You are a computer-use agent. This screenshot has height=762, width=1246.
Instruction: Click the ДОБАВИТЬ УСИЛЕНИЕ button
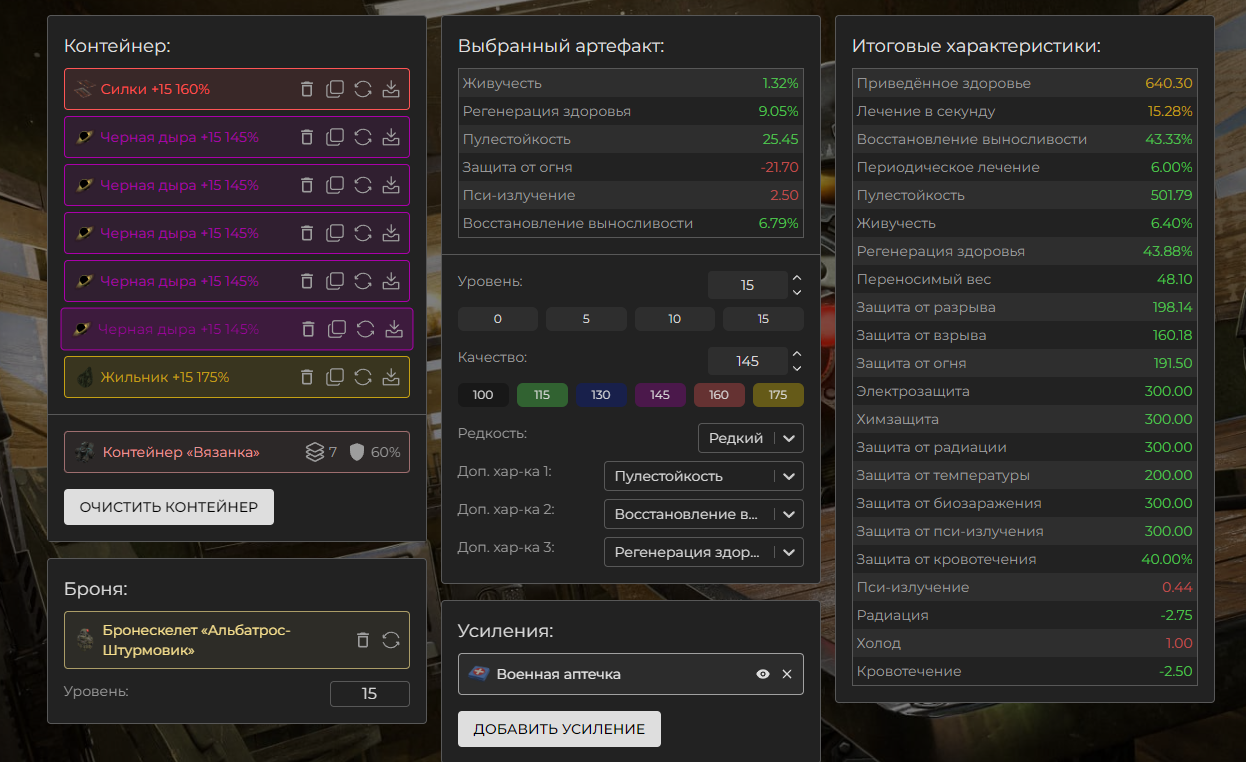(x=559, y=729)
